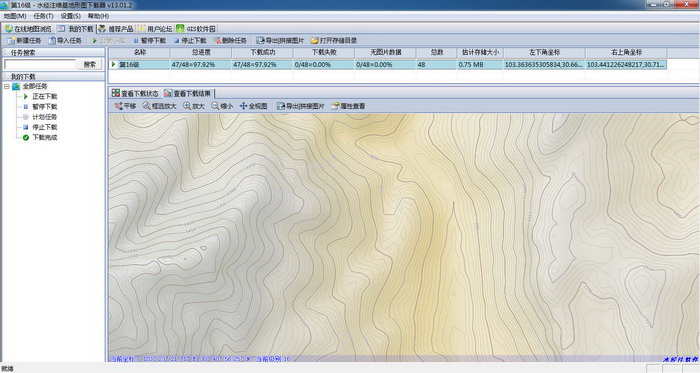
Task: Open the 设置(S) menu
Action: click(x=71, y=16)
